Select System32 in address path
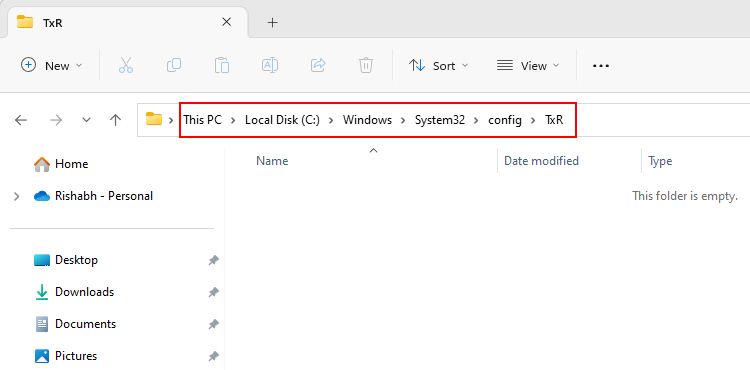 (440, 120)
